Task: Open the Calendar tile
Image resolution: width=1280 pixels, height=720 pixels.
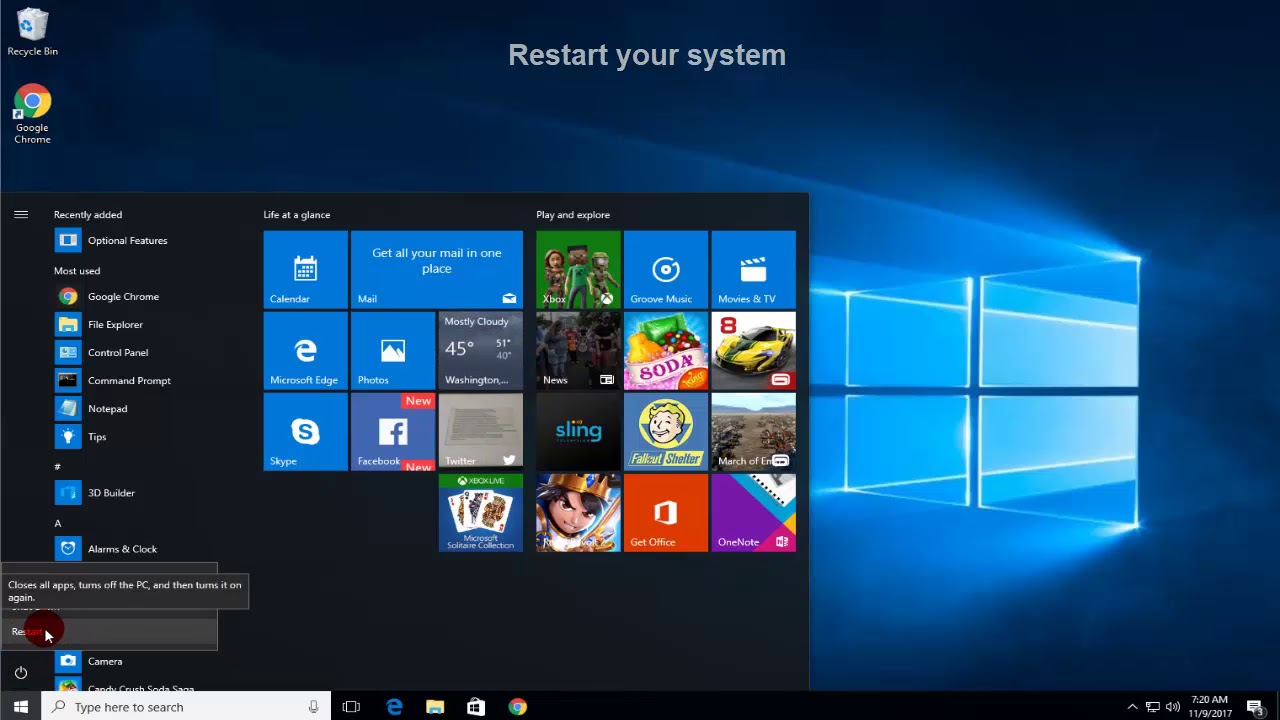Action: (306, 270)
